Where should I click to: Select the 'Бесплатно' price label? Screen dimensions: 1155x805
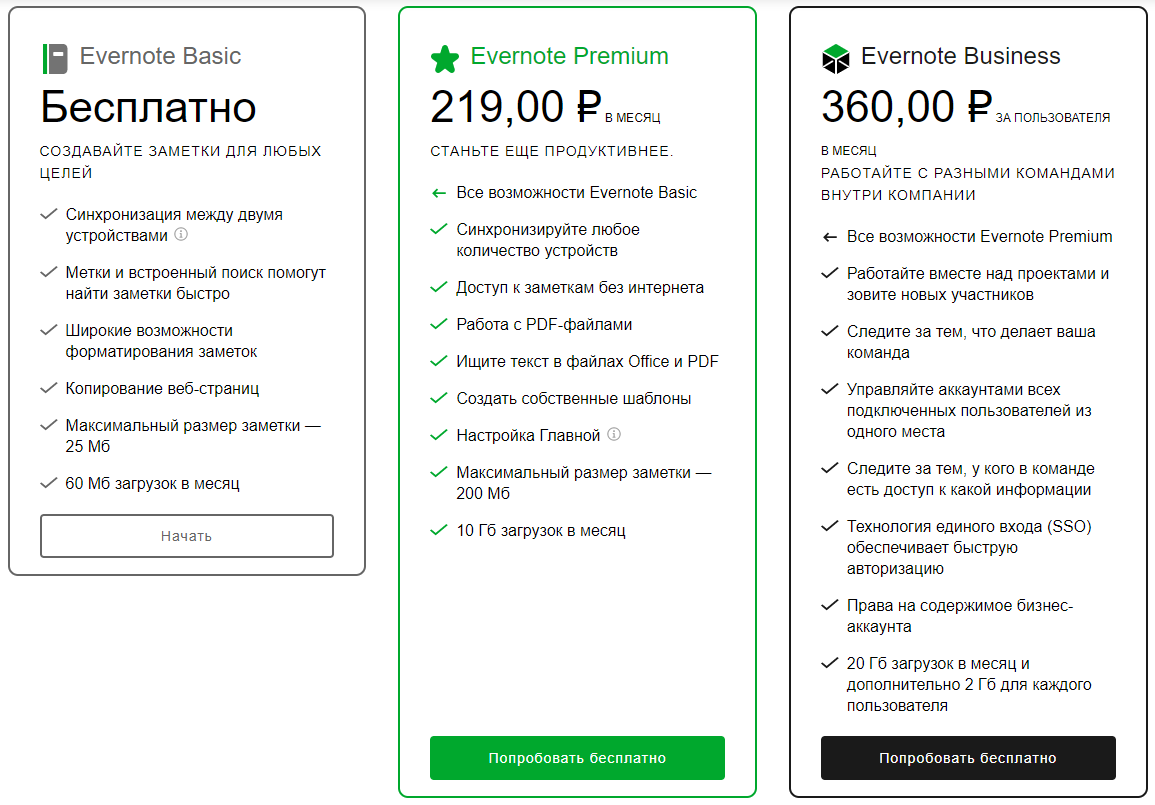(147, 105)
